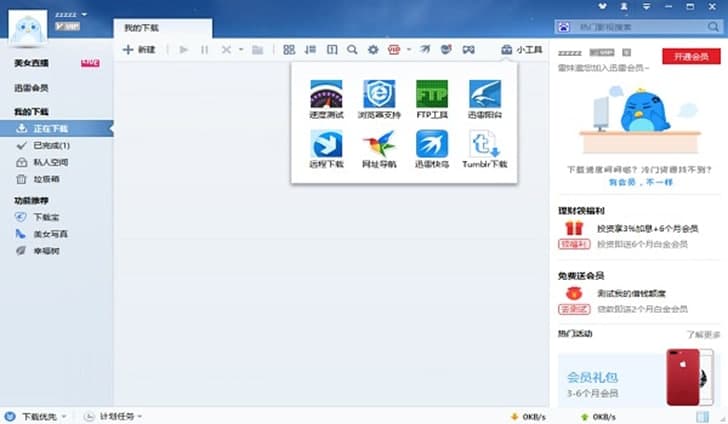Open the 投资享3%加息+6个月会员 offer
The image size is (728, 424).
(x=647, y=228)
